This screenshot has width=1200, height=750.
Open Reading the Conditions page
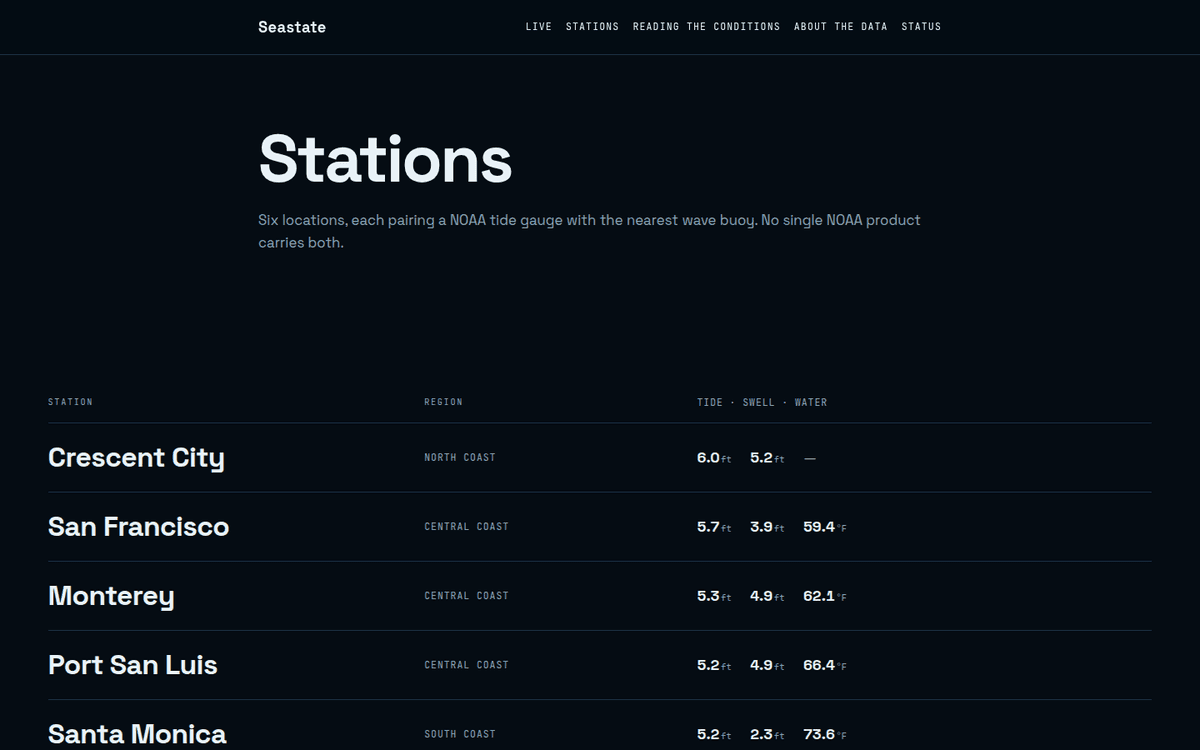(x=706, y=27)
